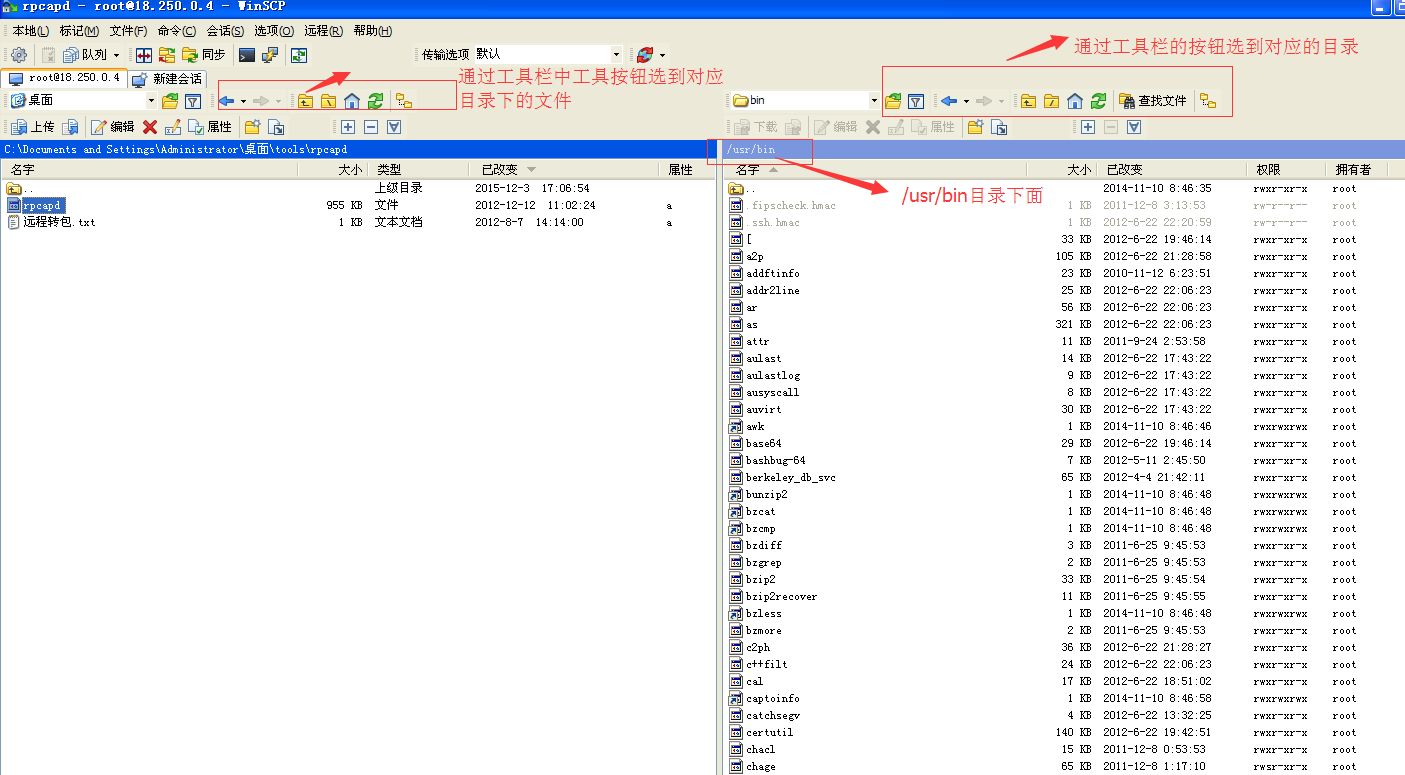Open the 本地(L) menu

click(30, 31)
